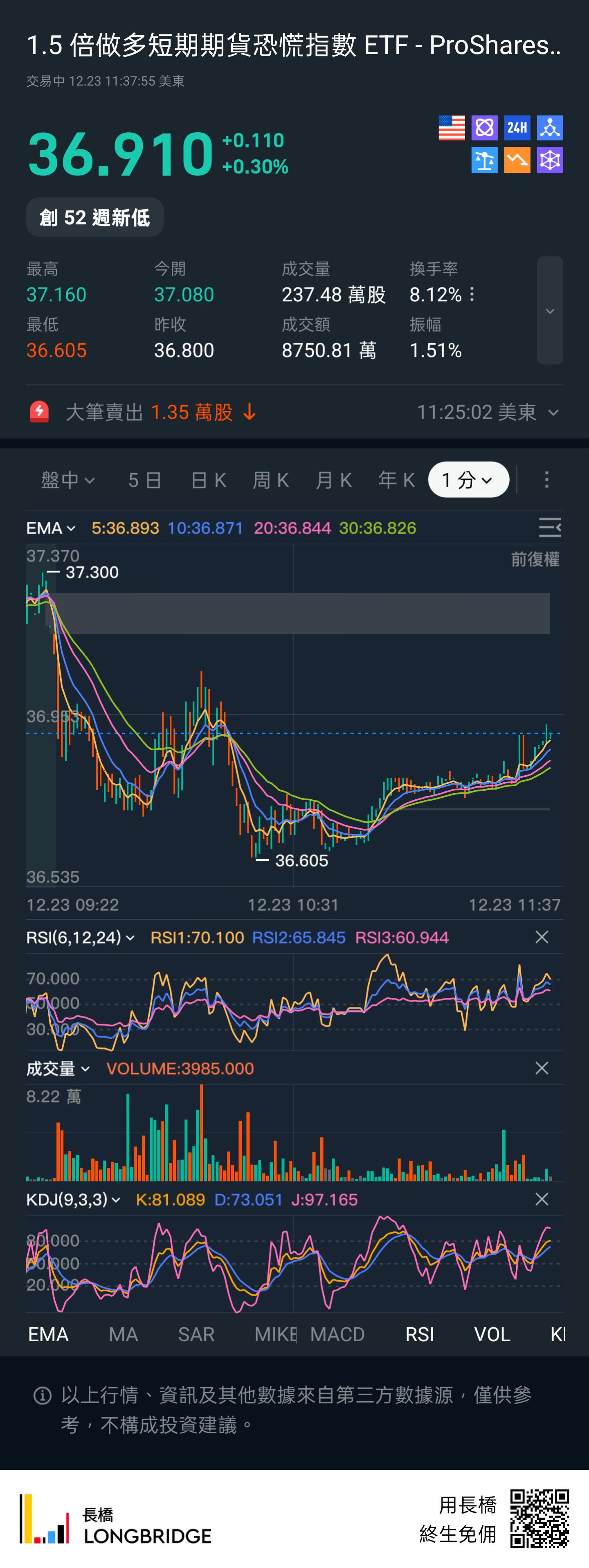Tap the 創 52 週新低 badge

click(x=95, y=217)
